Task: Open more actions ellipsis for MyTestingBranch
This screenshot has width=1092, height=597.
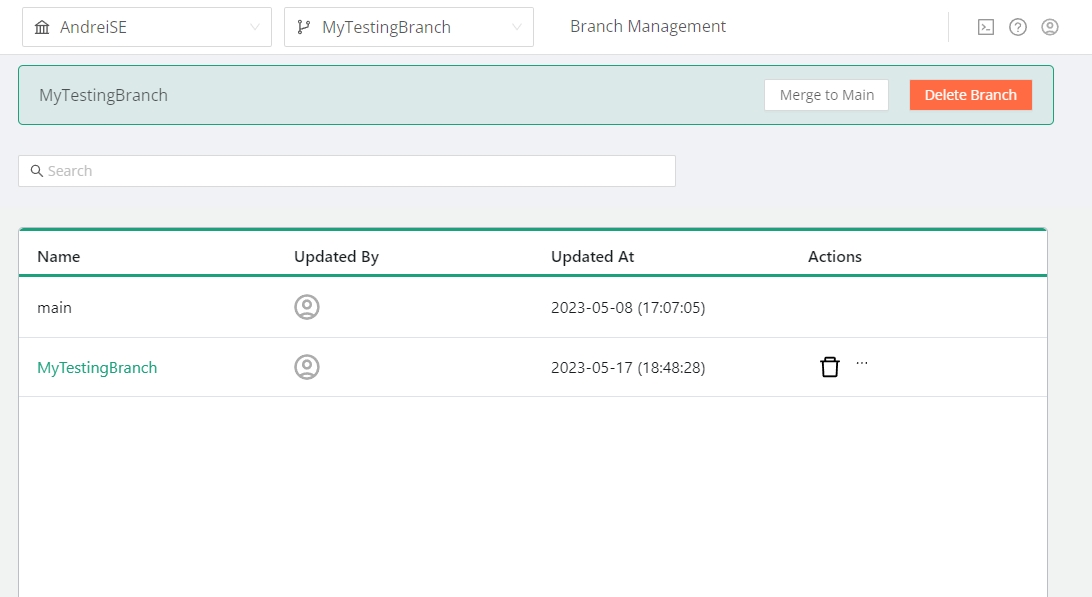Action: (x=862, y=364)
